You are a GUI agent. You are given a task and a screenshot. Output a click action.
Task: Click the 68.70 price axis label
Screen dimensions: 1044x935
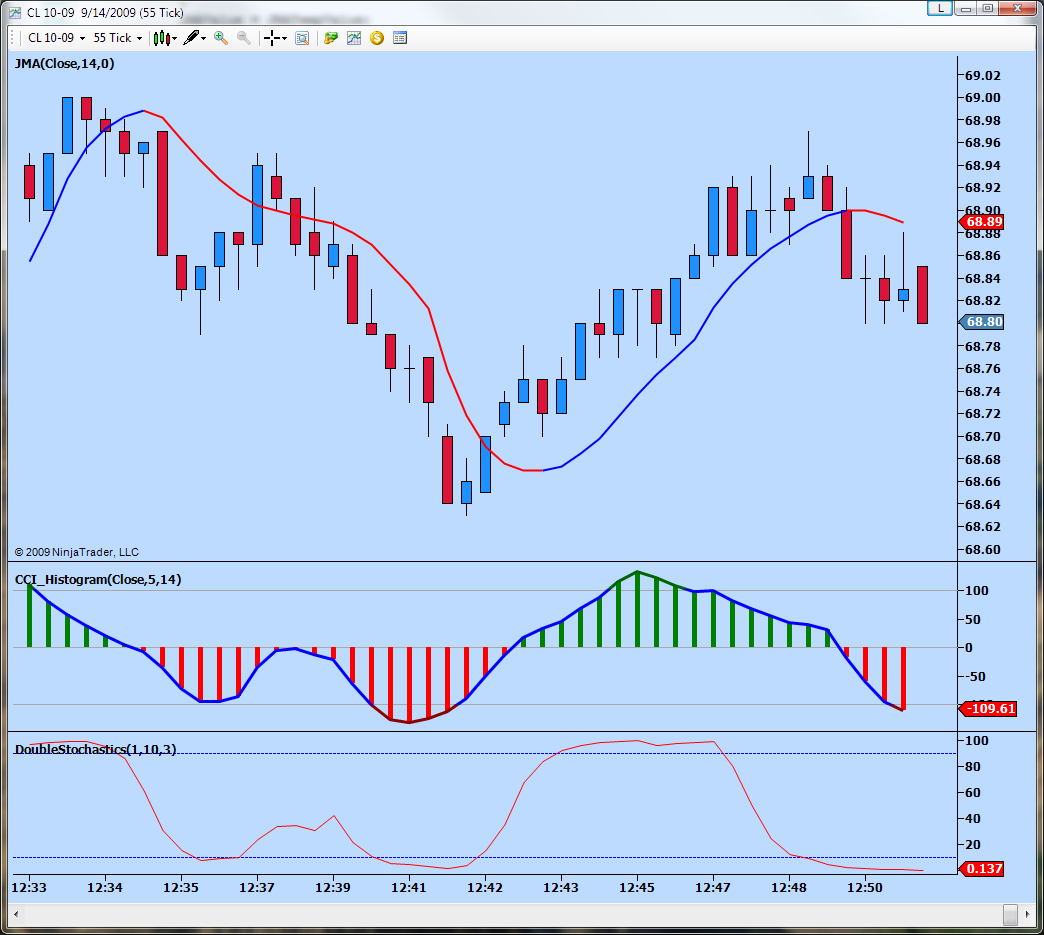coord(983,436)
